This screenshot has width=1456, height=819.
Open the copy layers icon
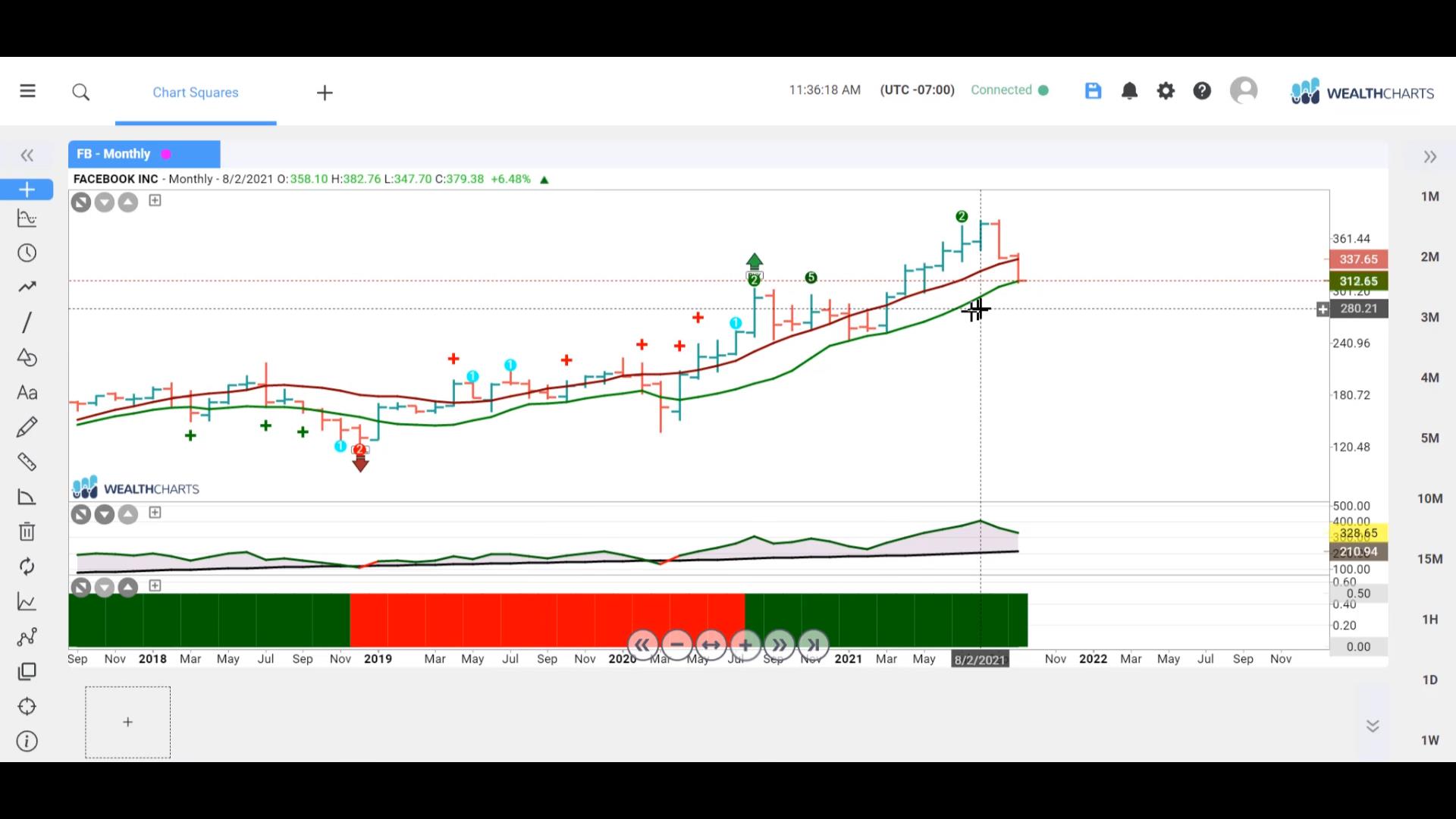[x=27, y=672]
